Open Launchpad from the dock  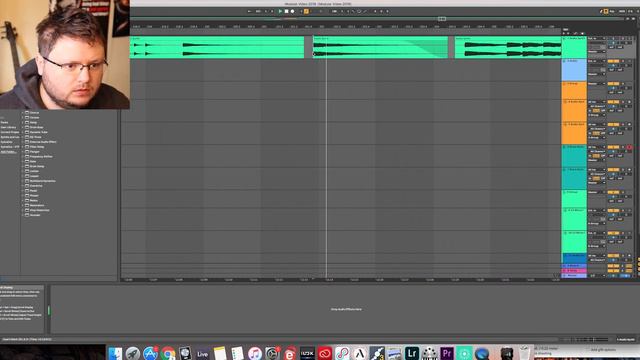point(133,353)
